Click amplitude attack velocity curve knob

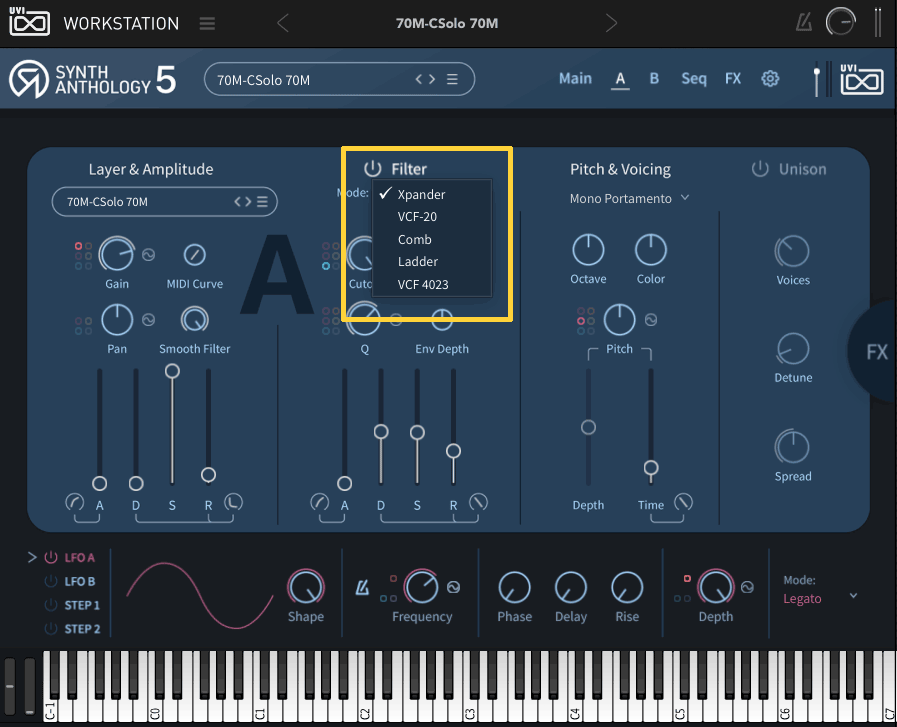pyautogui.click(x=74, y=502)
